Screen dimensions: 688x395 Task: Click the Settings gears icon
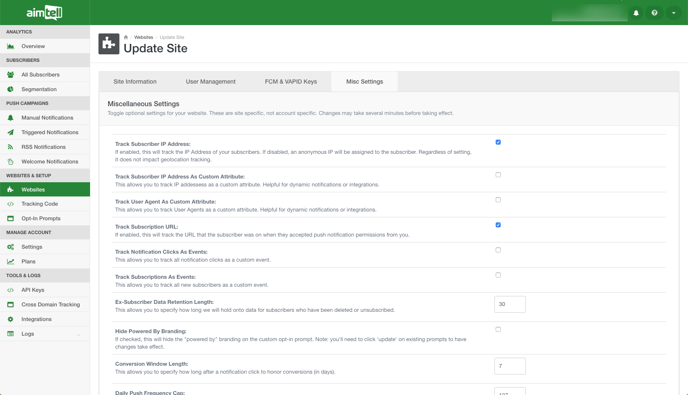[11, 247]
